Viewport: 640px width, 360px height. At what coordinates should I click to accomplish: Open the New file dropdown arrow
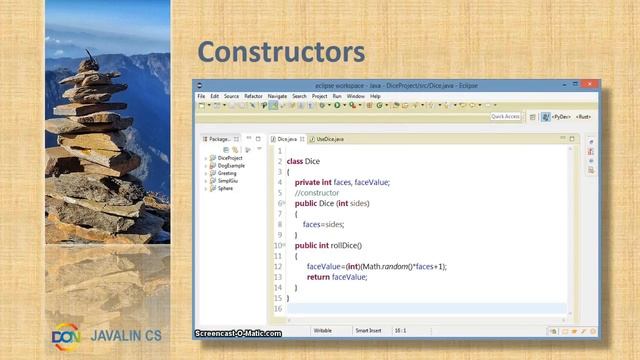(209, 106)
